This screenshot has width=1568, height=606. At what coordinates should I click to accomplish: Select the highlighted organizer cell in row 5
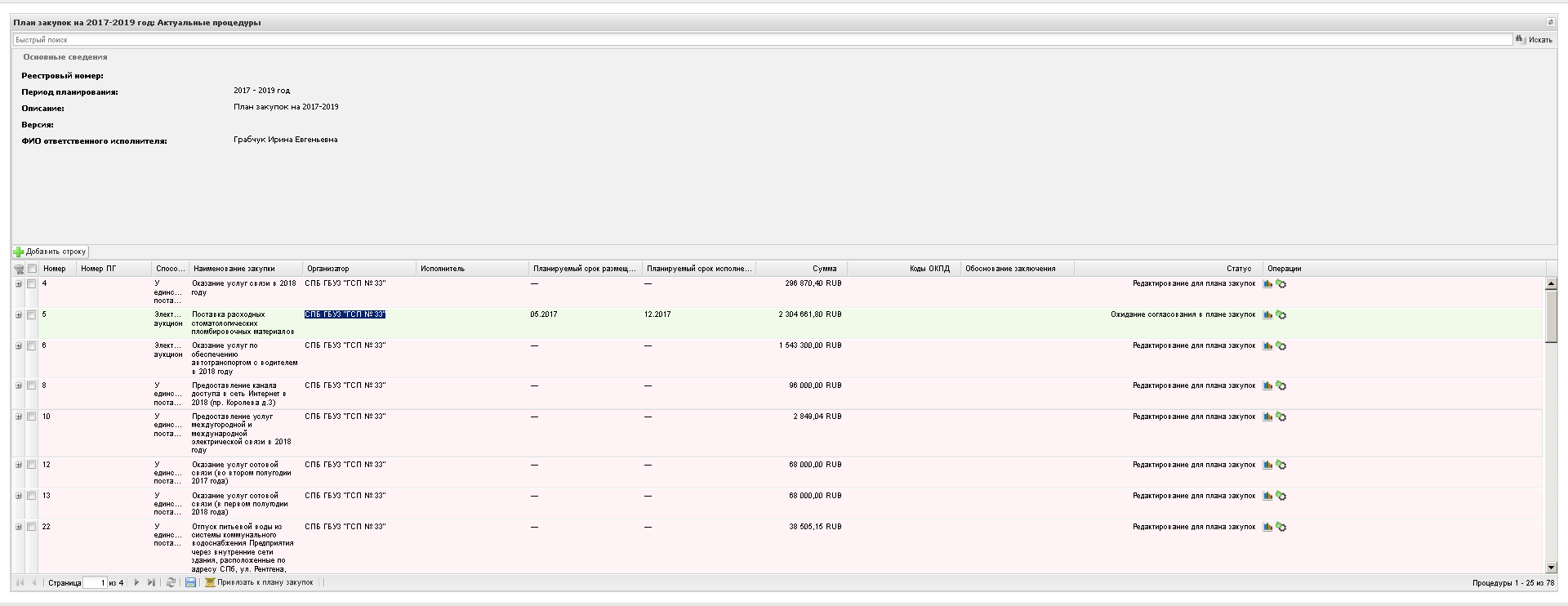345,314
